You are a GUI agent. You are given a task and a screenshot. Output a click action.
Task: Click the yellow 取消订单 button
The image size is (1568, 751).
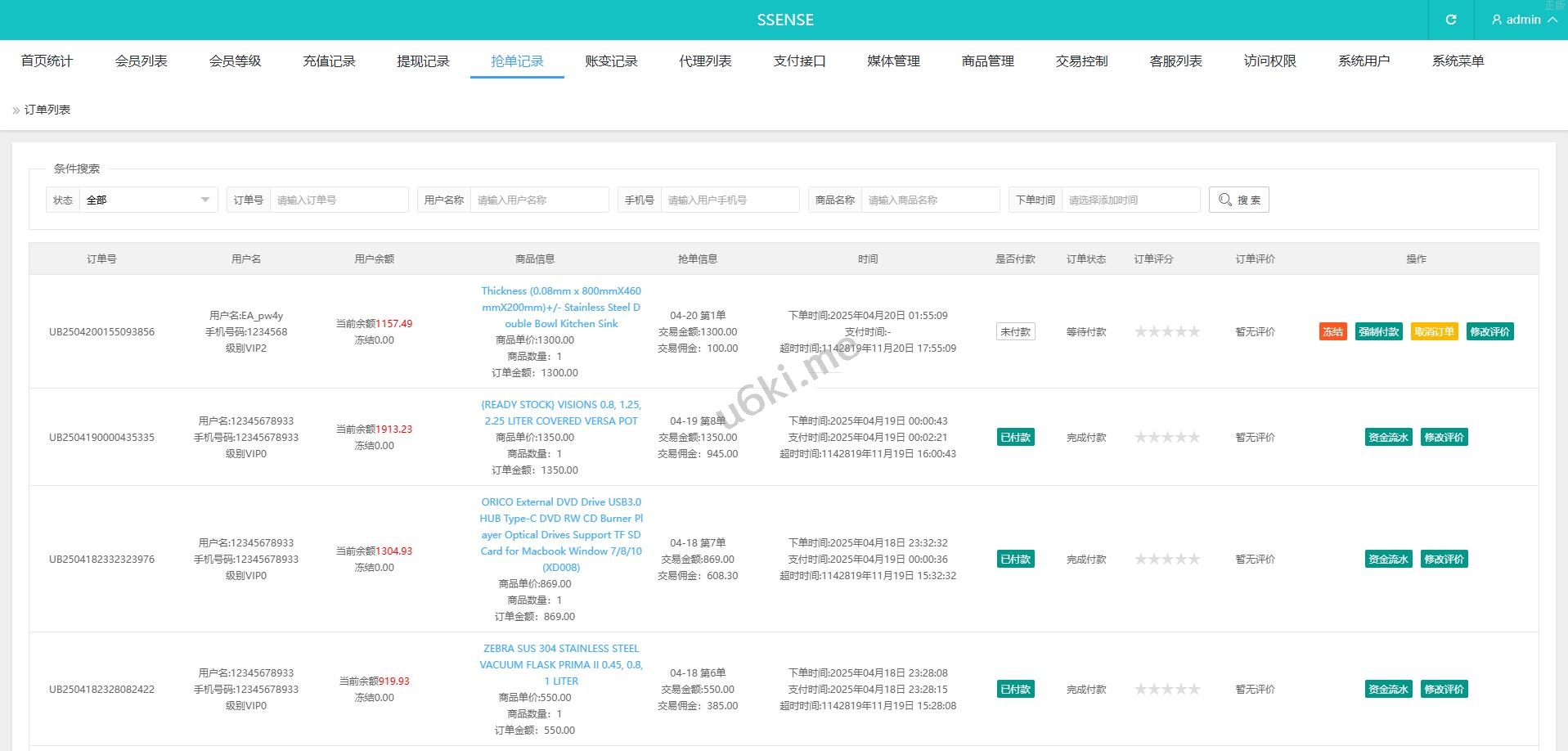point(1434,331)
